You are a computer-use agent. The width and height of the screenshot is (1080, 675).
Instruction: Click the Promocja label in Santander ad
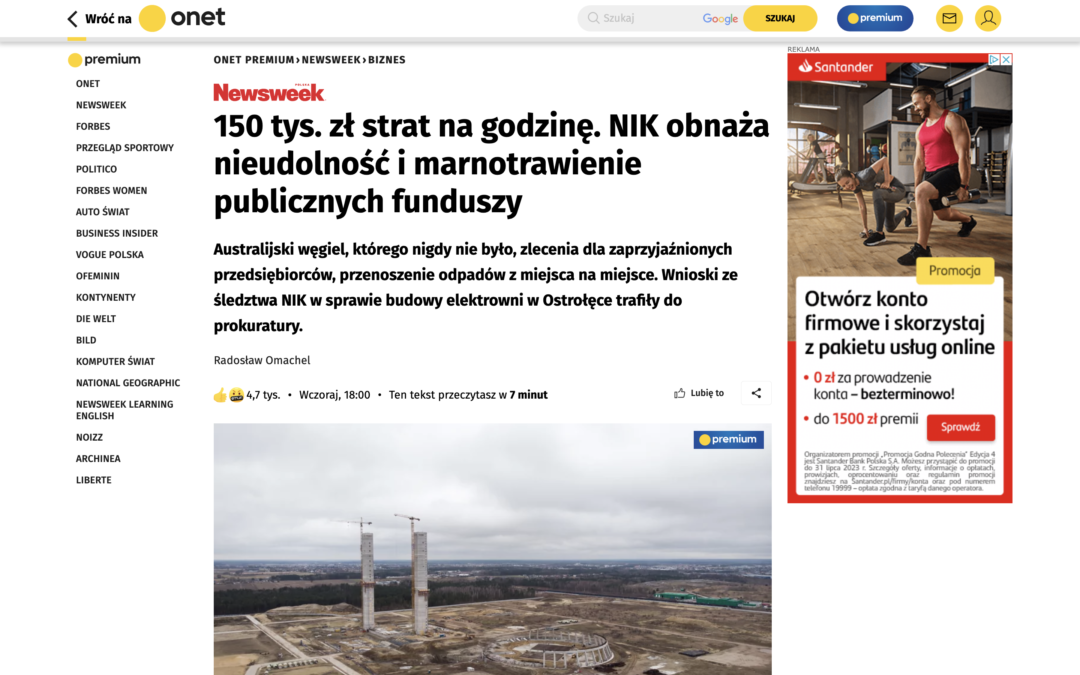coord(955,271)
